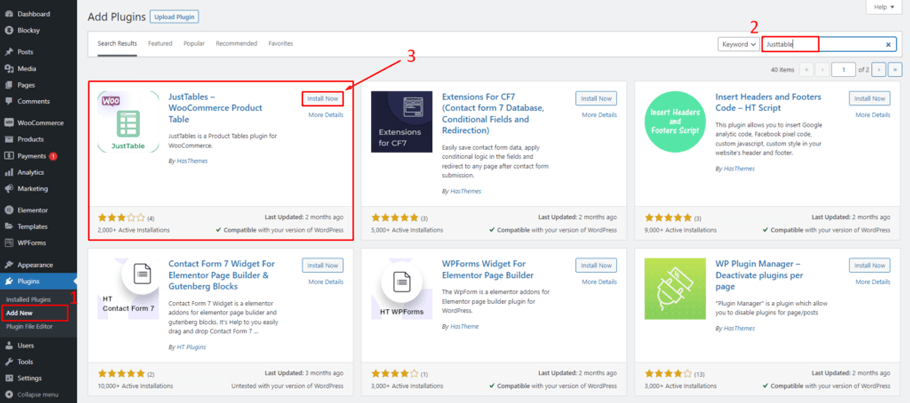
Task: Open the Settings sidebar icon
Action: click(x=9, y=378)
